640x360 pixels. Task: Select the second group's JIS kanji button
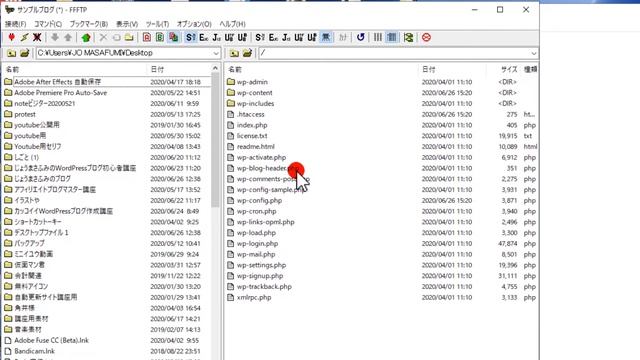click(x=286, y=38)
